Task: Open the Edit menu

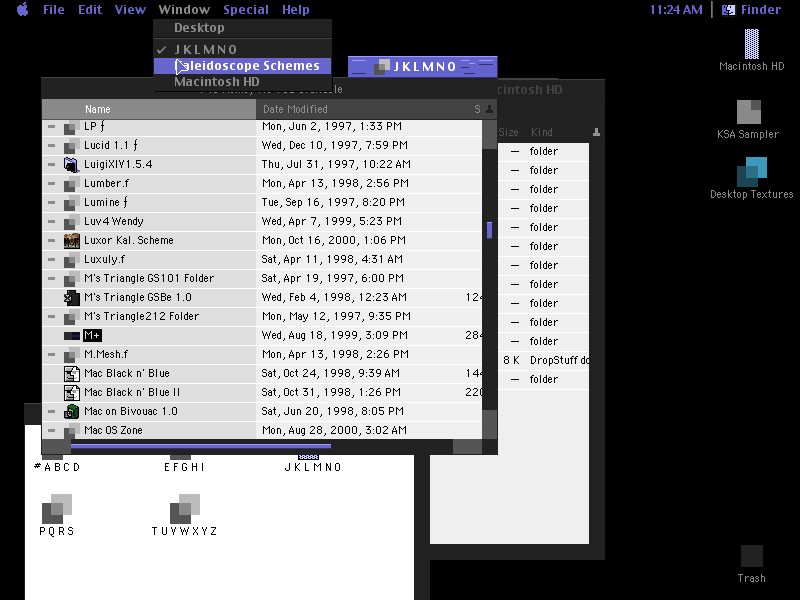Action: 90,9
